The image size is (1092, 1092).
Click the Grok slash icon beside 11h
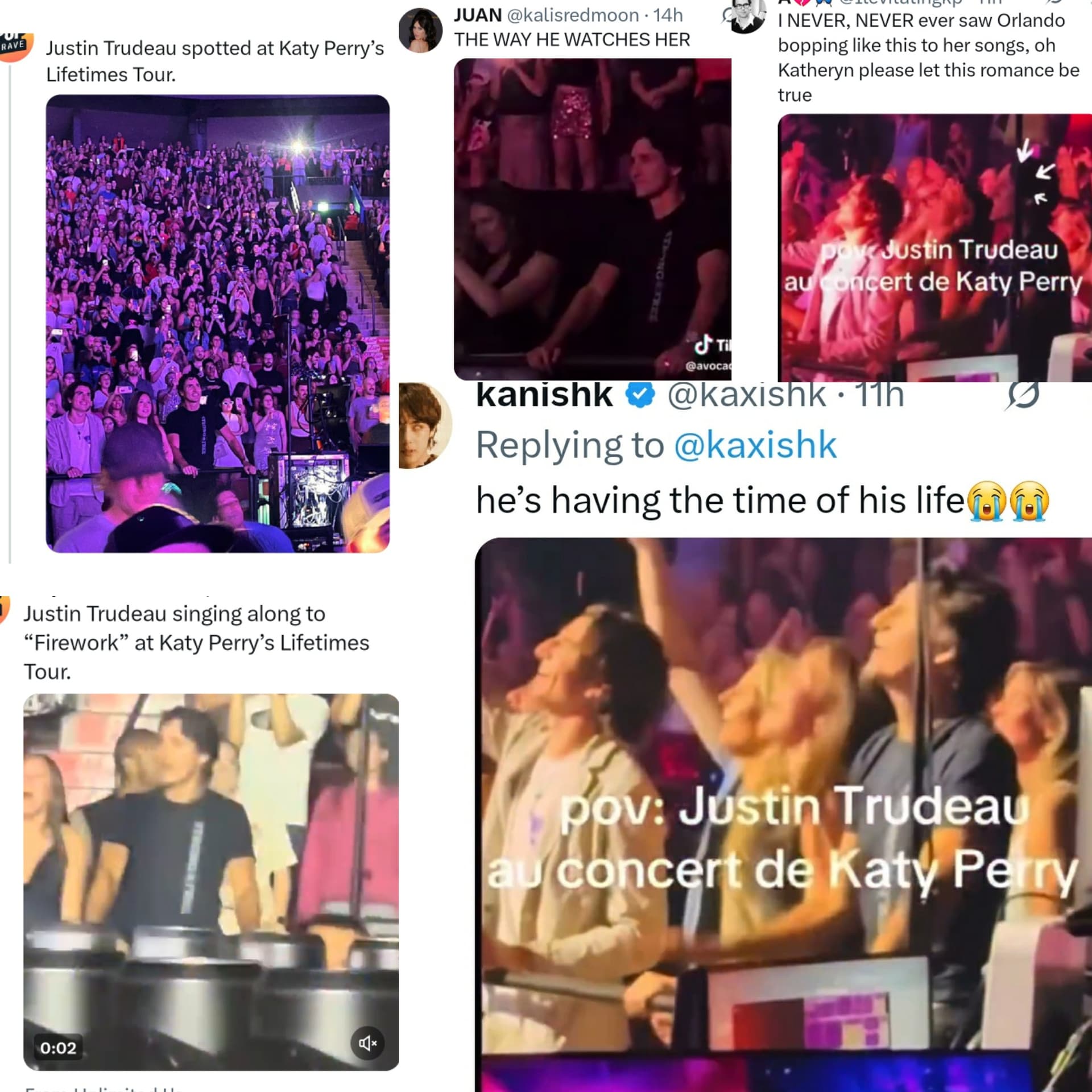(x=1022, y=395)
